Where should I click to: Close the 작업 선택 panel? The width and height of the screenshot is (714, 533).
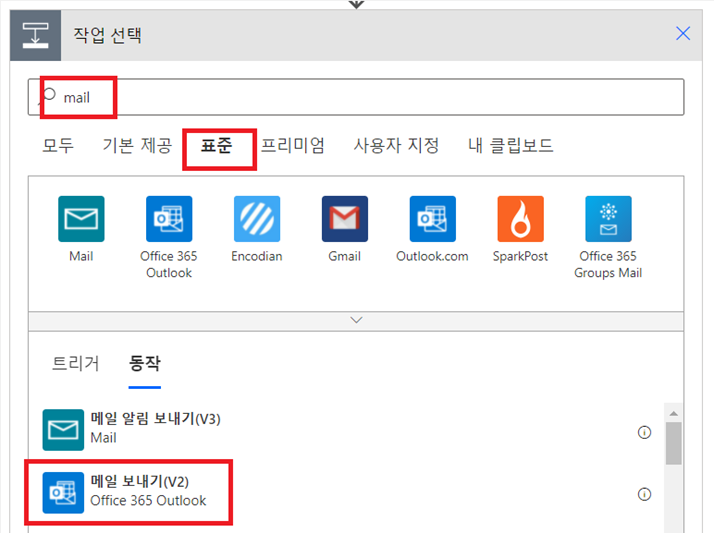coord(683,33)
